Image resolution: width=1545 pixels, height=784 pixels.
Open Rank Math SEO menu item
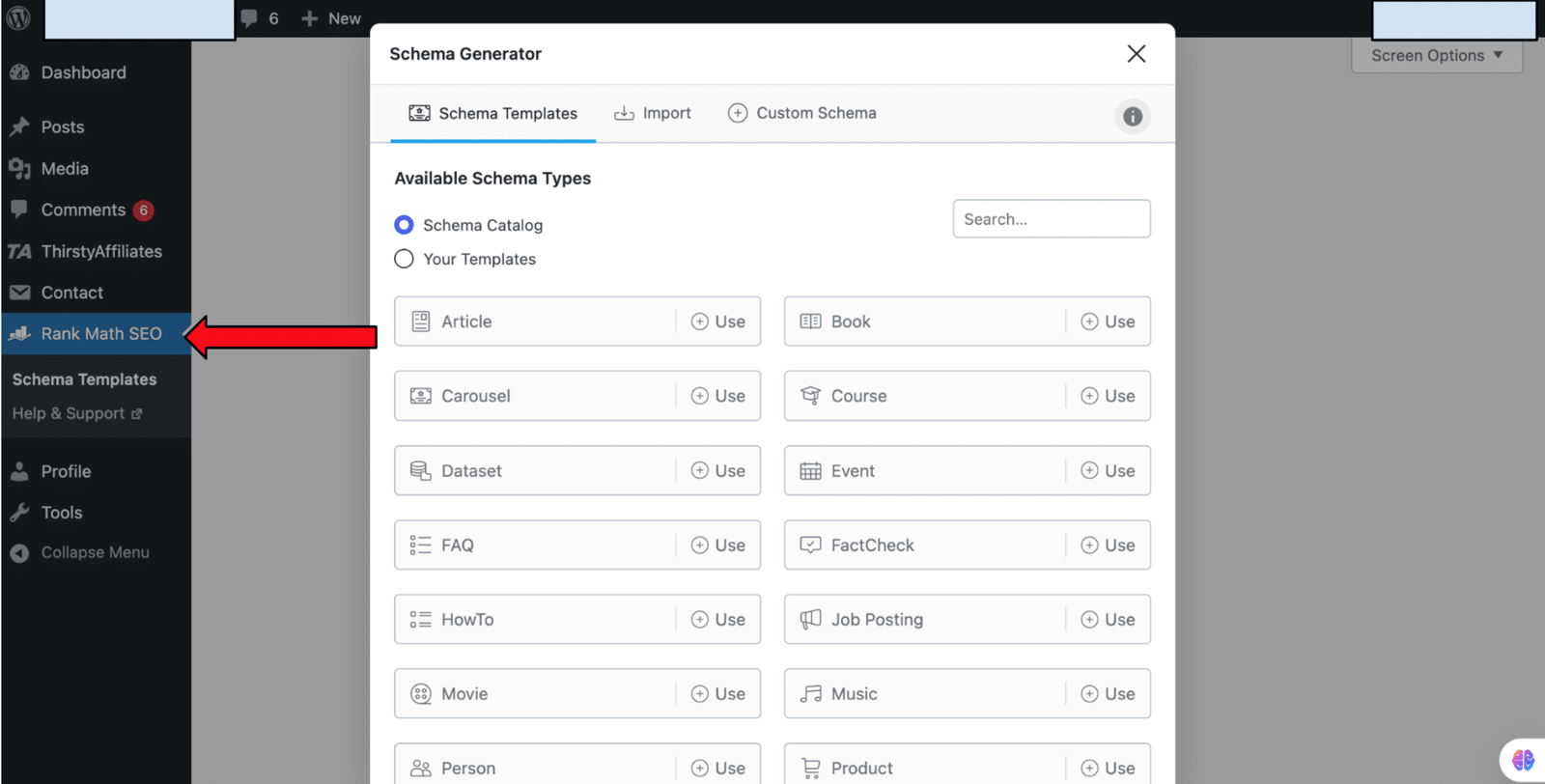[x=96, y=334]
